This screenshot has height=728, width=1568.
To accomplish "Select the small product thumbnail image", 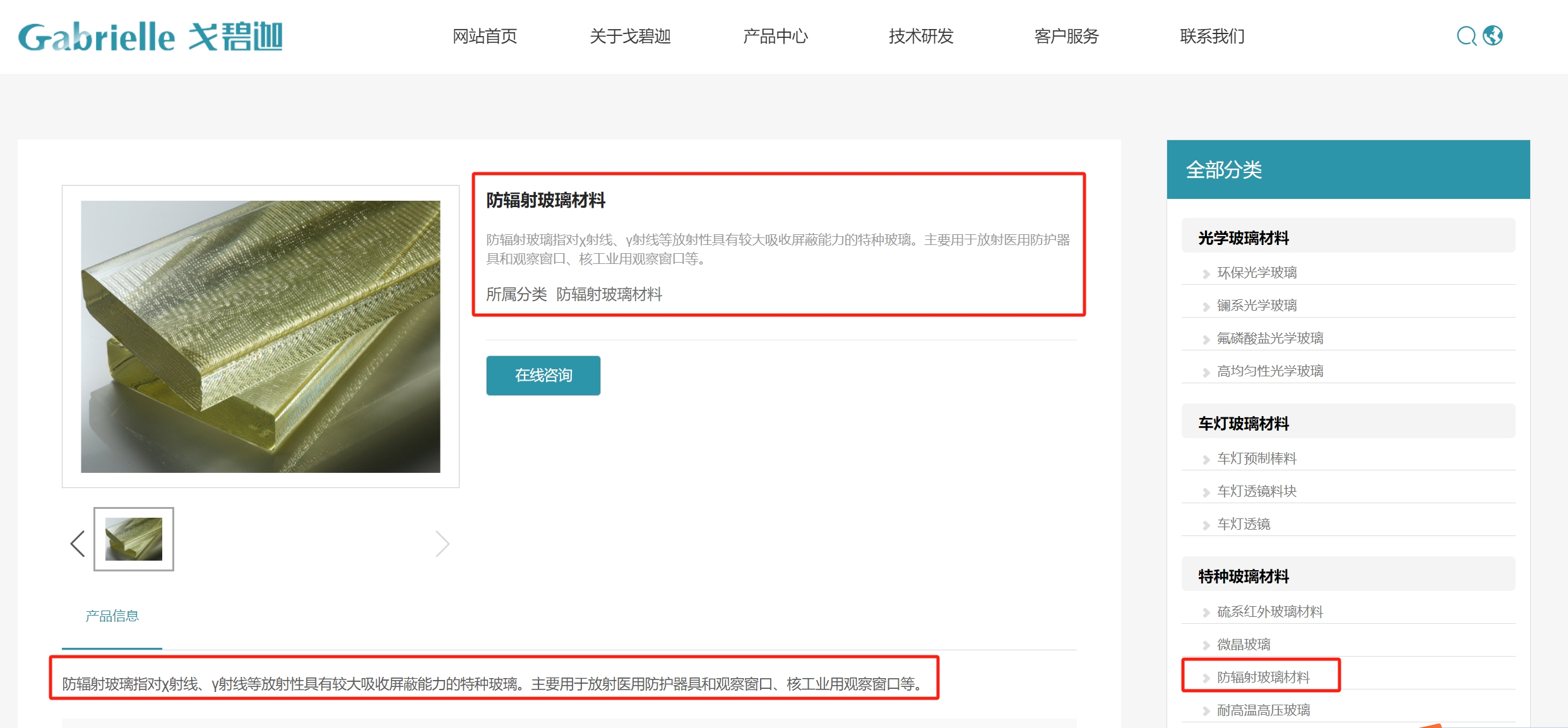I will pyautogui.click(x=134, y=539).
